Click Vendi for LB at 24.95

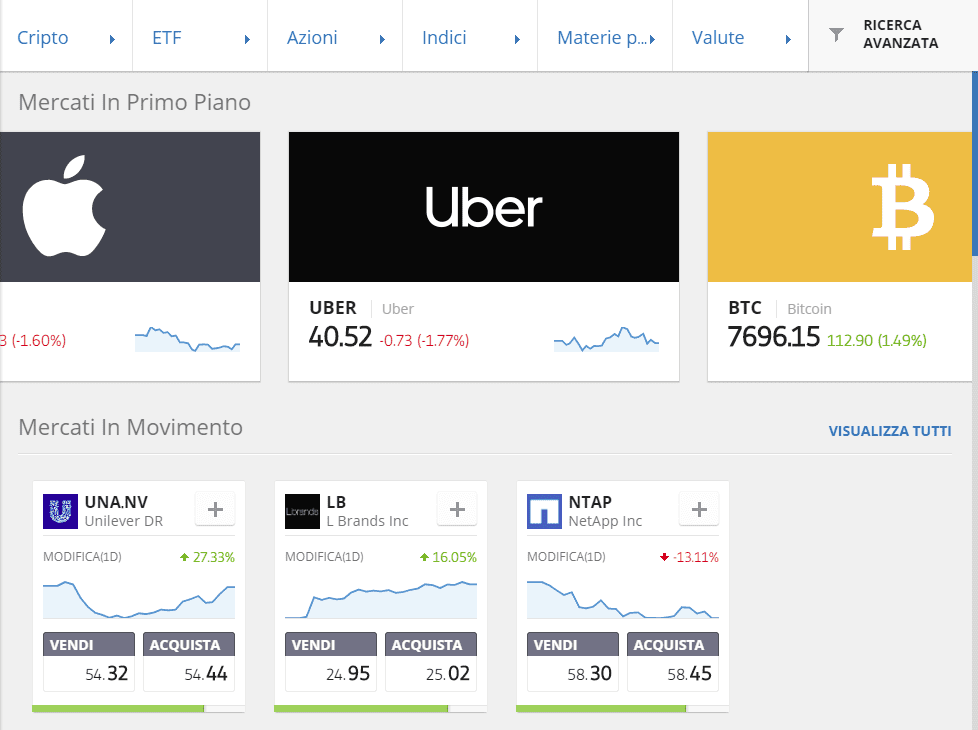pyautogui.click(x=331, y=662)
